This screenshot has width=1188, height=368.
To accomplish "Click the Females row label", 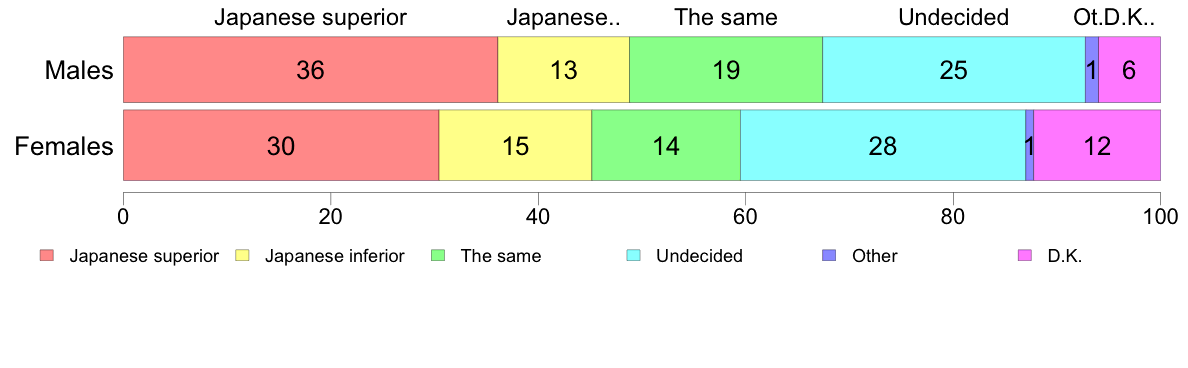I will (64, 145).
